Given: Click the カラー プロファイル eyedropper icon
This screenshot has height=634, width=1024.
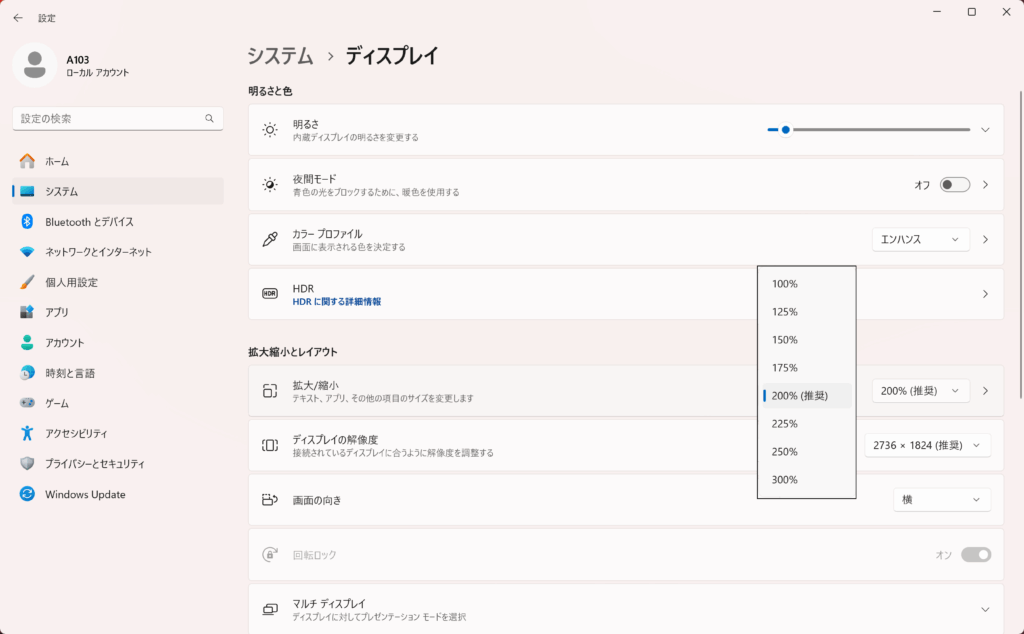Looking at the screenshot, I should (x=270, y=239).
